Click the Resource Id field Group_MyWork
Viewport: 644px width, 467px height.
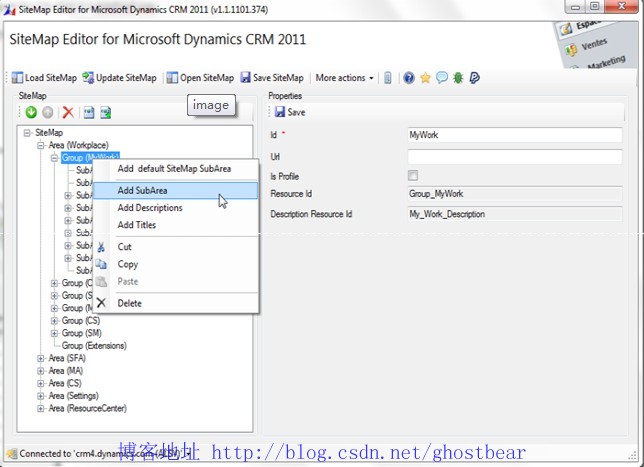click(515, 194)
